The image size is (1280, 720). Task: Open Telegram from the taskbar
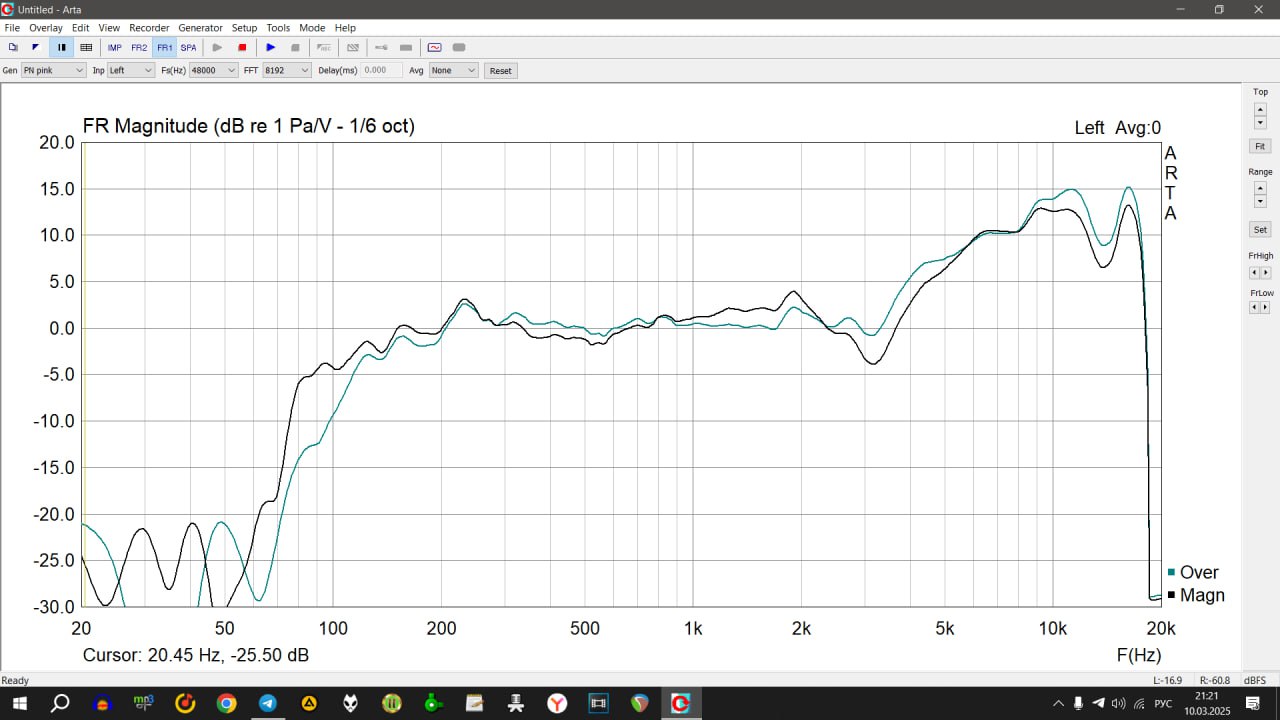[268, 703]
